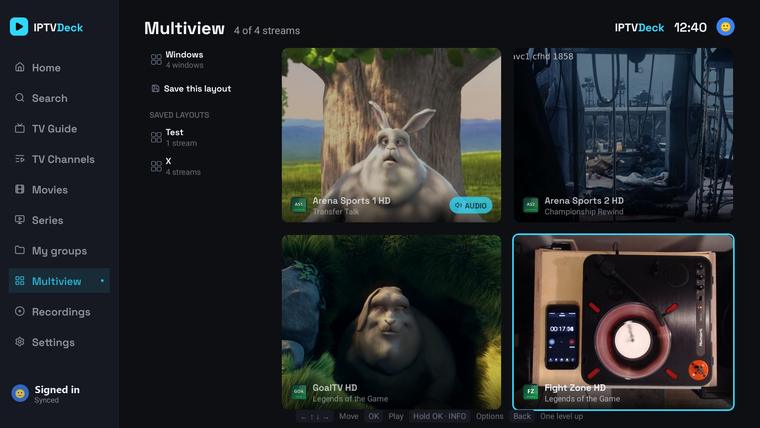
Task: Click the IPTVDeck text in the top bar
Action: pyautogui.click(x=639, y=28)
